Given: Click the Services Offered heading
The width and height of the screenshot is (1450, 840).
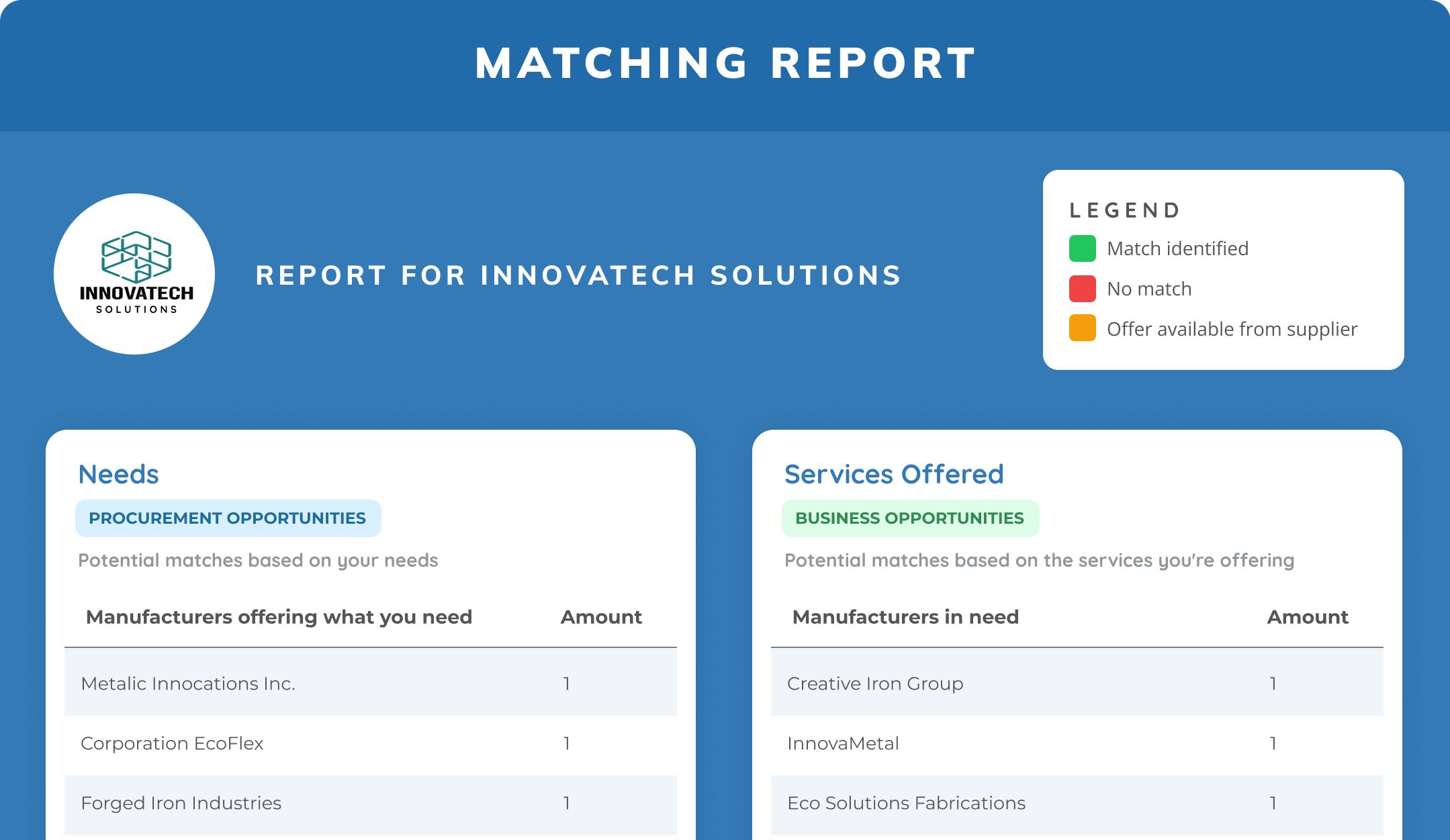Looking at the screenshot, I should tap(894, 474).
